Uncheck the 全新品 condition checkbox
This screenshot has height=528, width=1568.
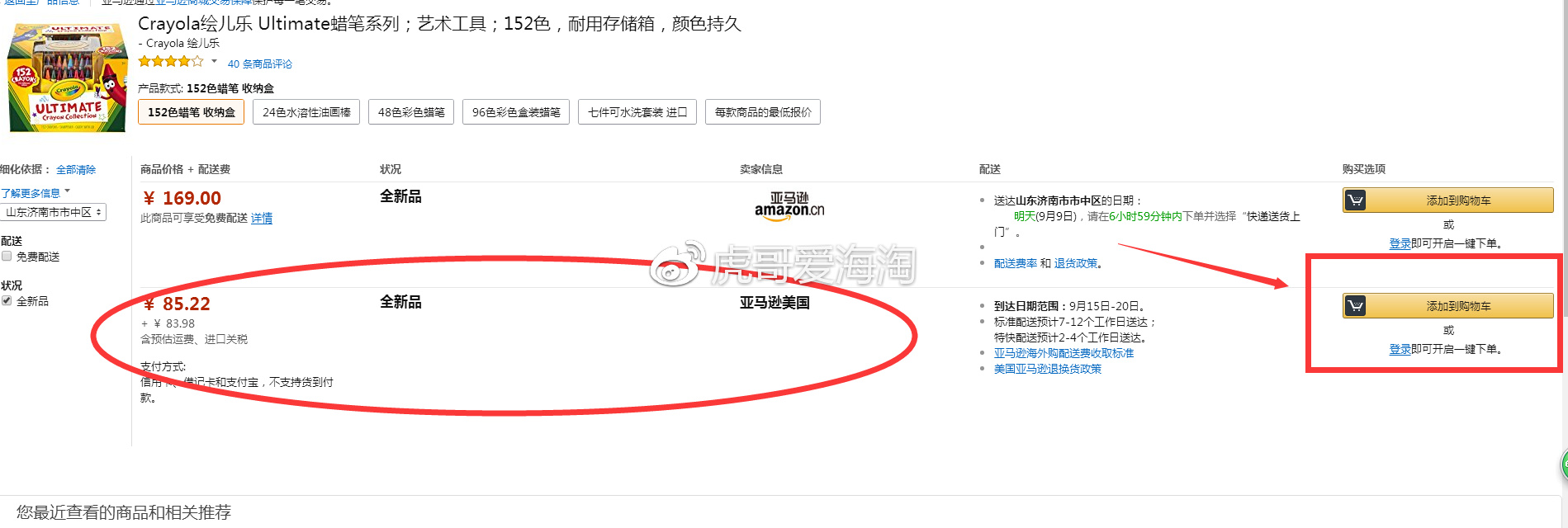7,301
